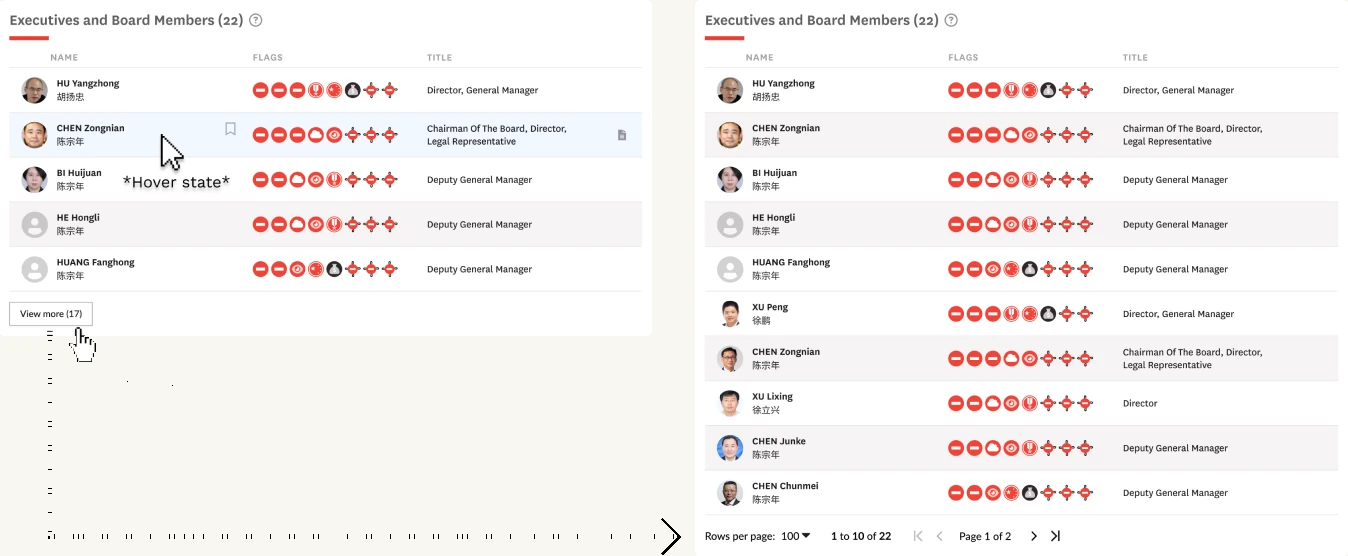The width and height of the screenshot is (1348, 556).
Task: Click CHEN Chunmei's profile photo
Action: click(x=730, y=493)
